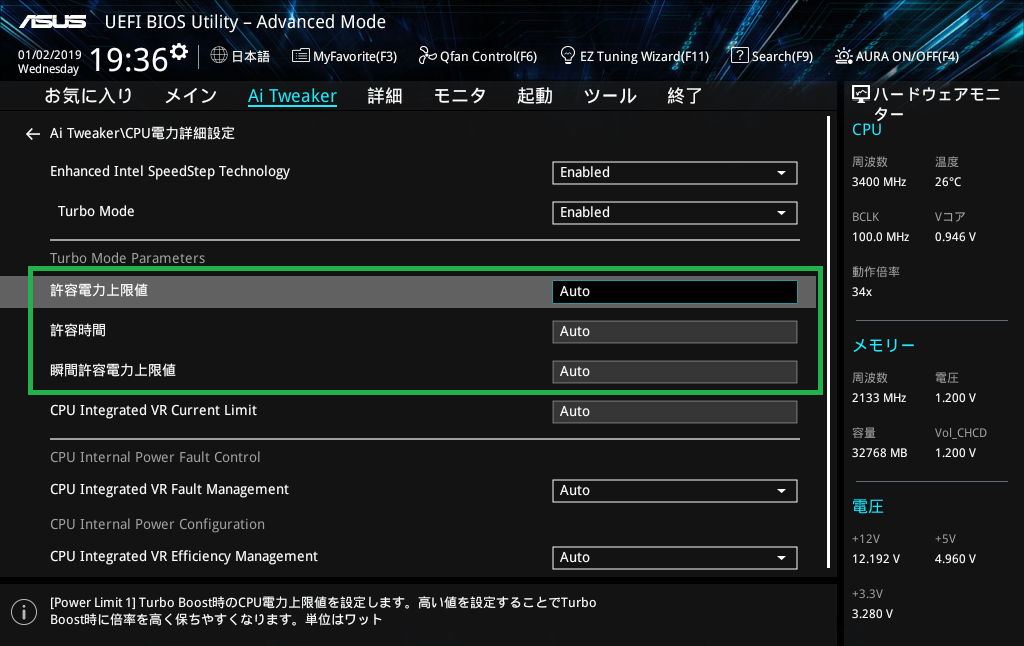The width and height of the screenshot is (1024, 646).
Task: Click the 12.192 V reading
Action: point(876,559)
